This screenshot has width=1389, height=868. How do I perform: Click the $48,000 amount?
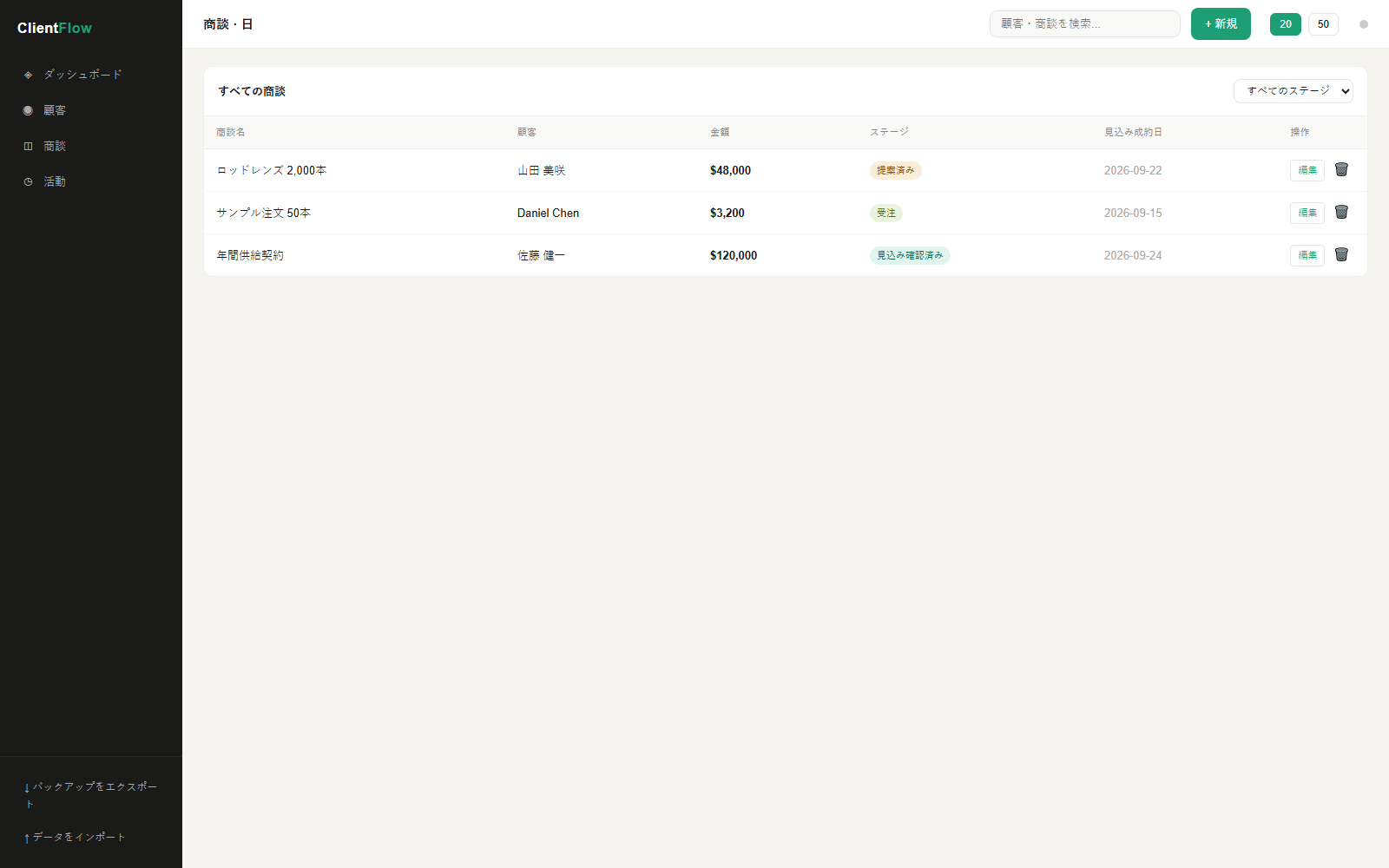pos(730,170)
